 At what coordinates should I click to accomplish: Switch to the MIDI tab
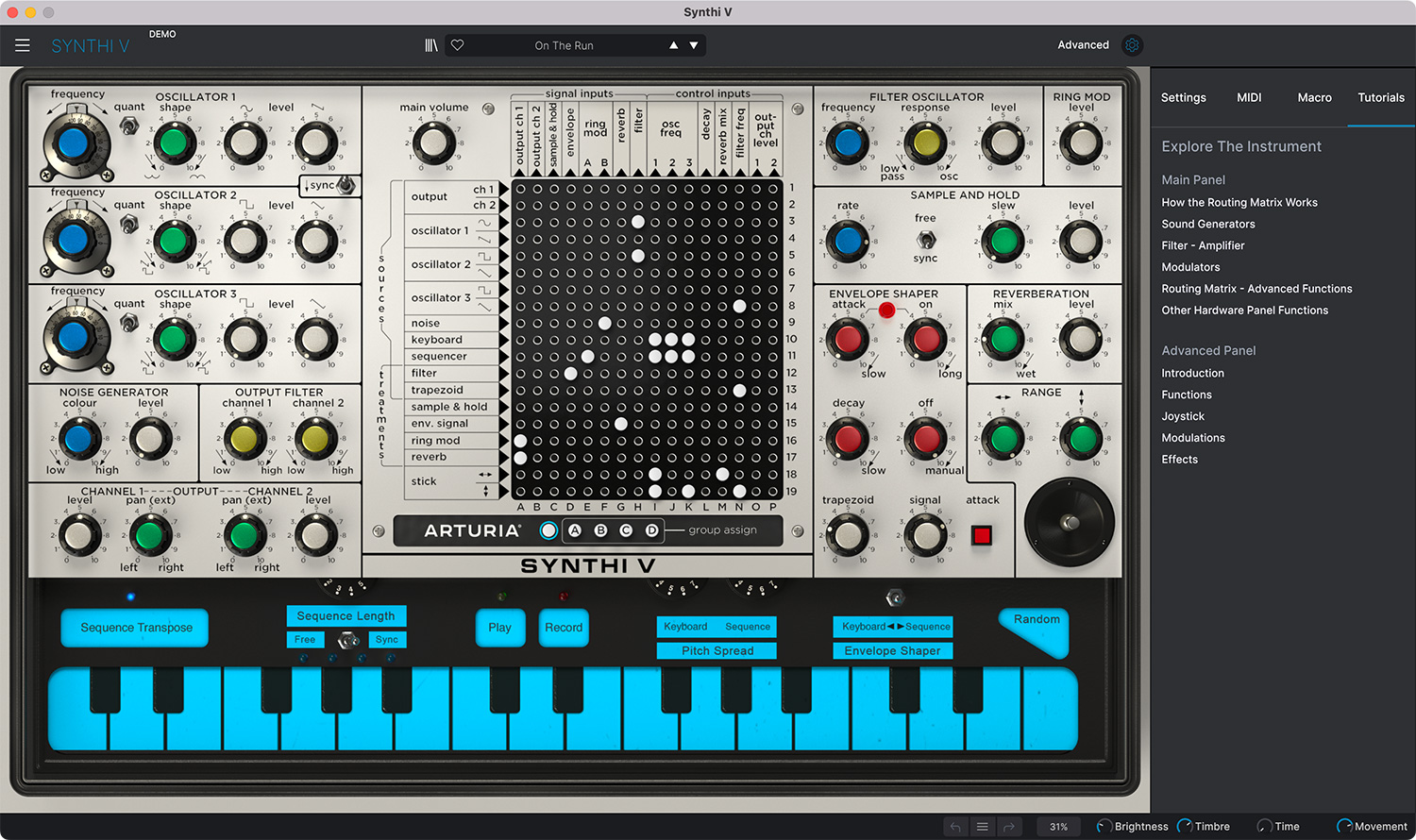[x=1249, y=97]
